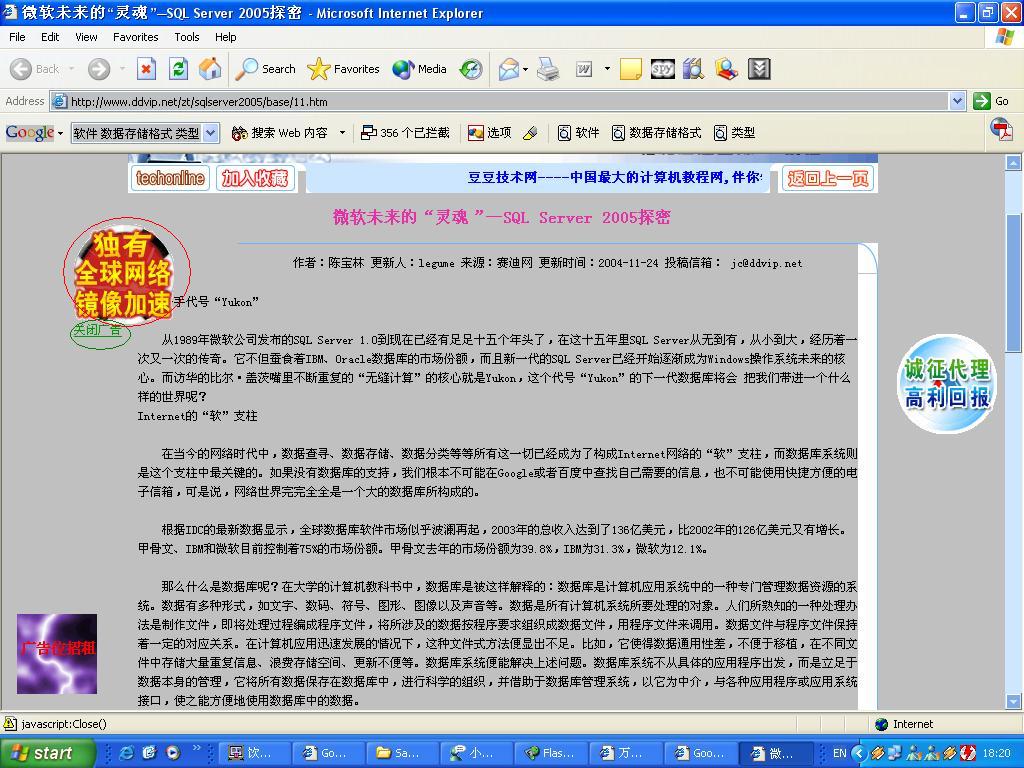Viewport: 1024px width, 768px height.
Task: Click the 独有全球网络镜像加速 ad
Action: 125,272
